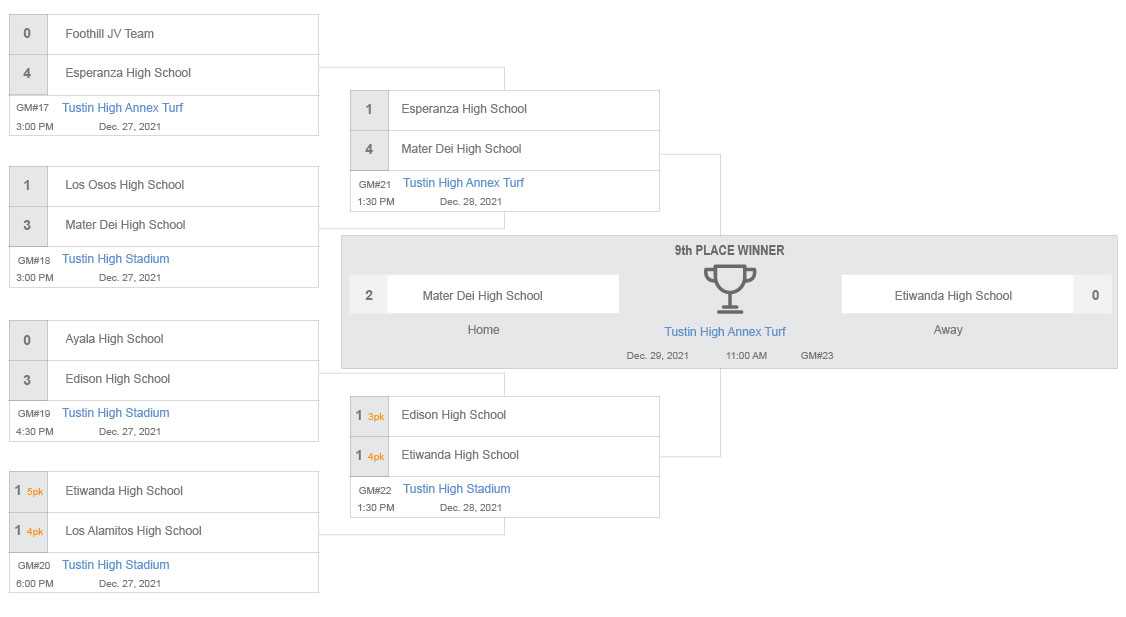
Task: Open Tustin High Stadium link for GM#20
Action: click(x=116, y=565)
